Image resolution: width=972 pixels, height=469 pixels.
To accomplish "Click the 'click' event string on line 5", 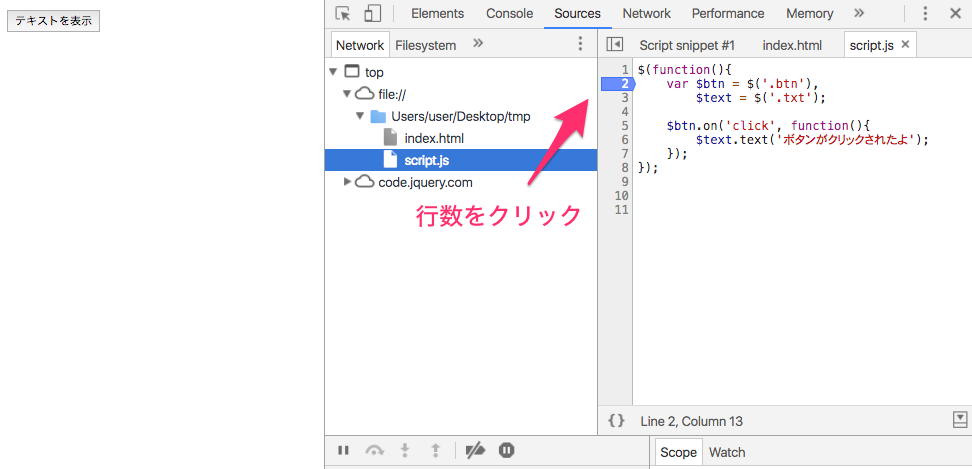I will [753, 126].
